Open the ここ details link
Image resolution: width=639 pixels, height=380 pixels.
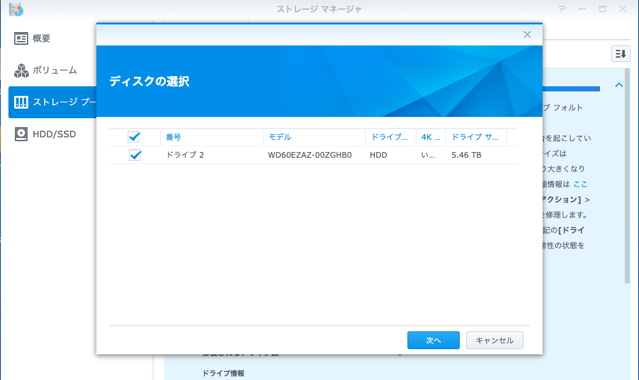(580, 184)
